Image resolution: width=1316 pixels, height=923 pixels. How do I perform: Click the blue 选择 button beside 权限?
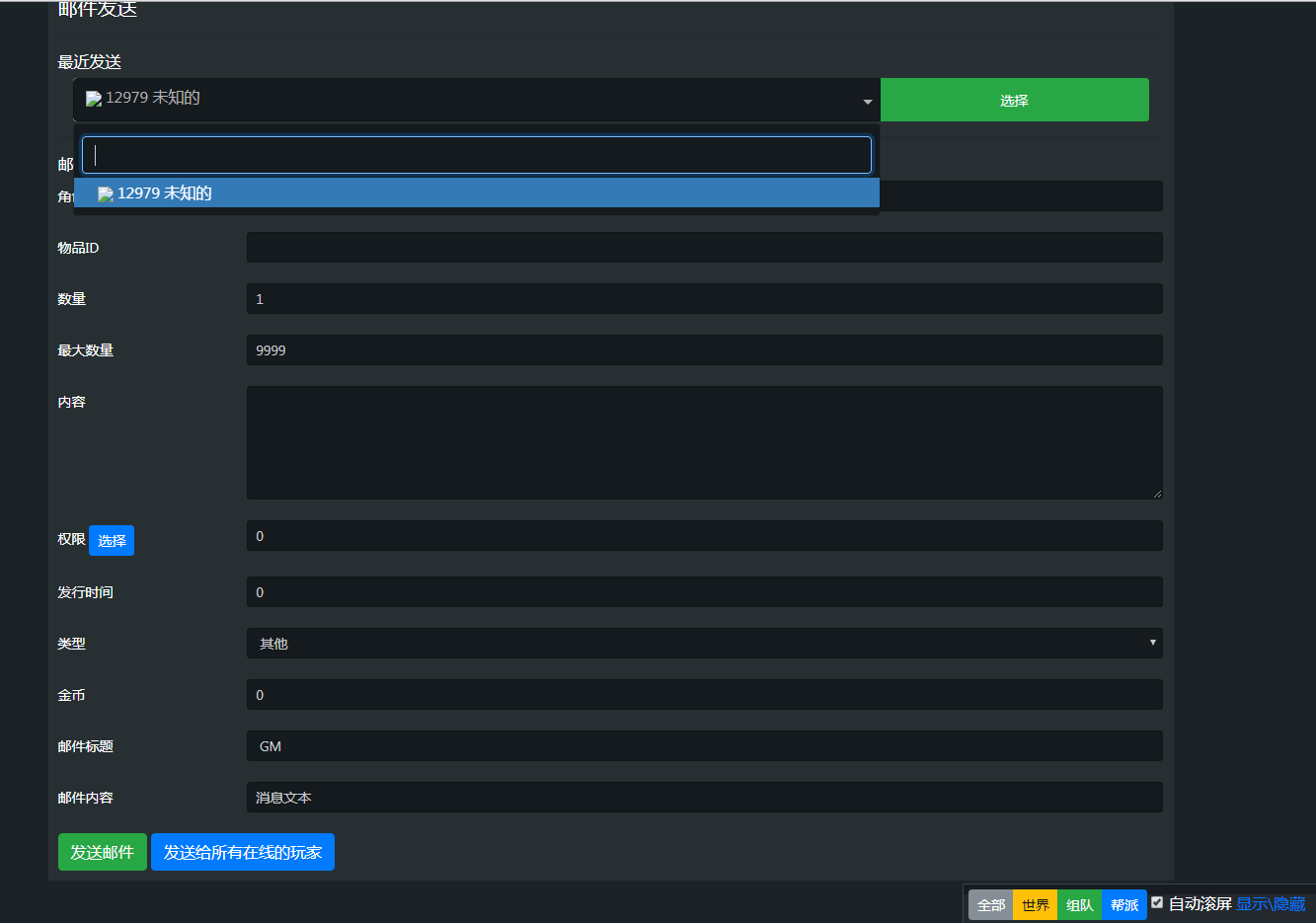112,540
